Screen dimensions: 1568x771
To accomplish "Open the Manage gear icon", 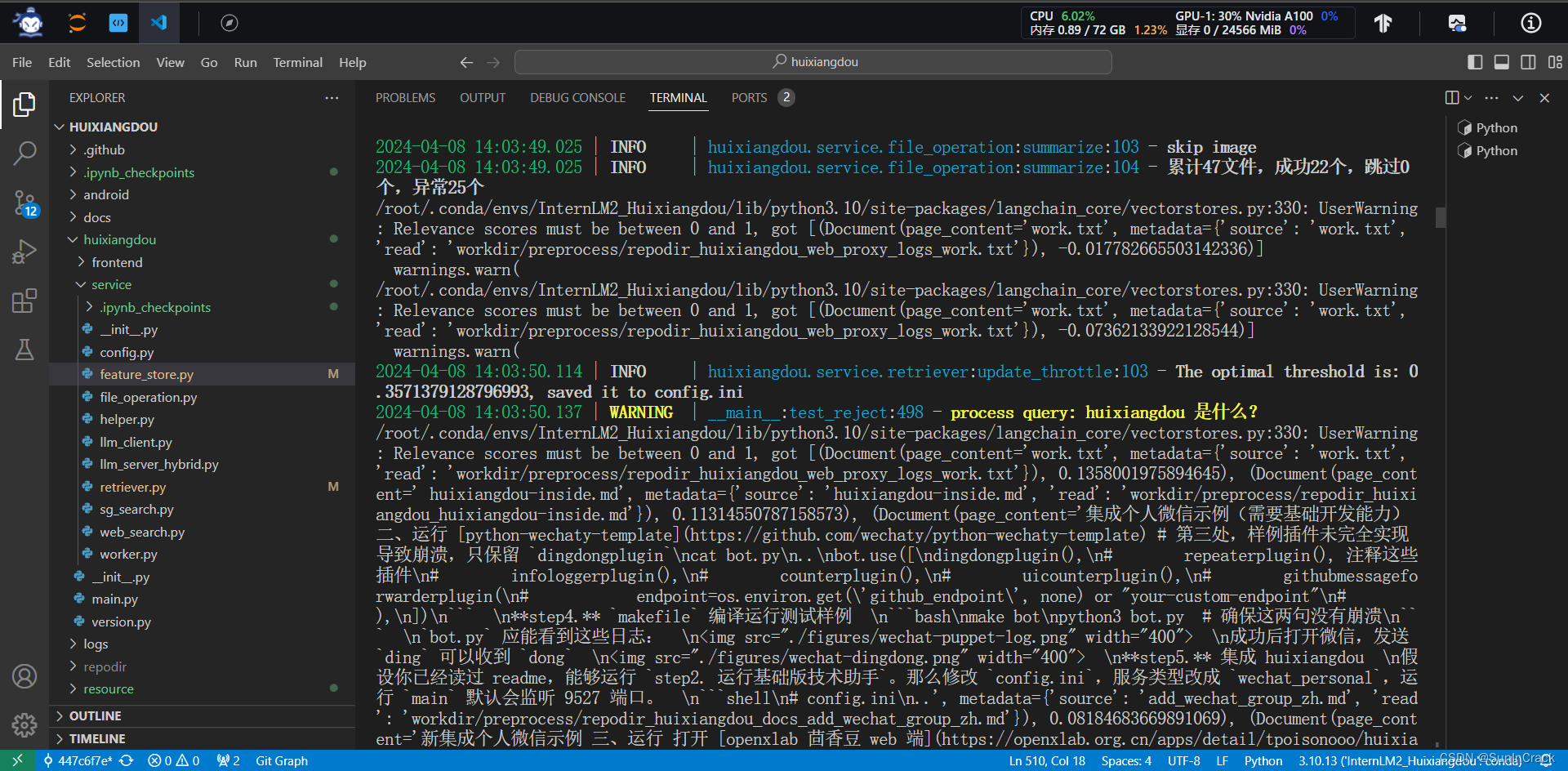I will (x=24, y=725).
